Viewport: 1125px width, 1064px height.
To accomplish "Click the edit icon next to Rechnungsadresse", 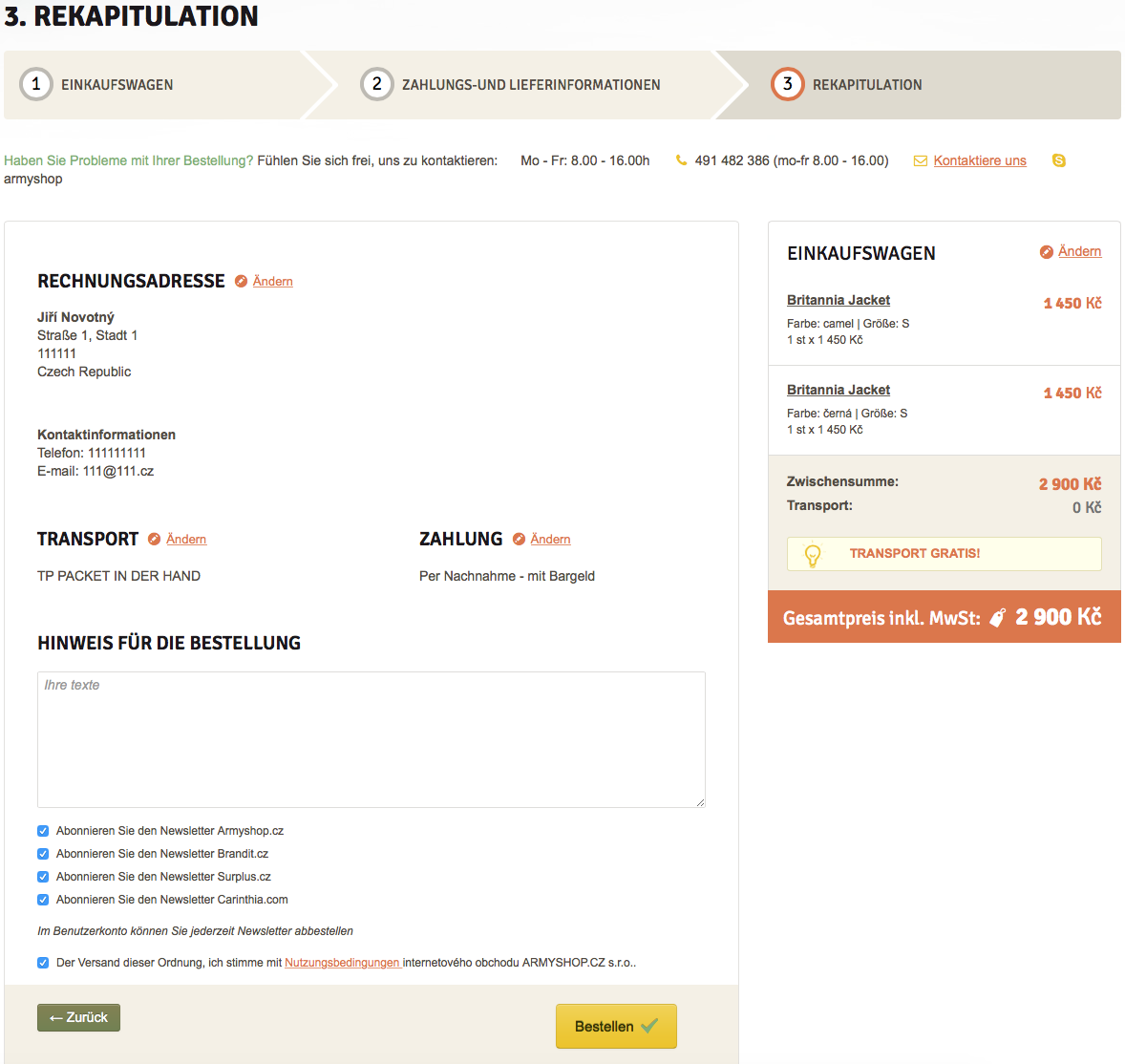I will (242, 281).
